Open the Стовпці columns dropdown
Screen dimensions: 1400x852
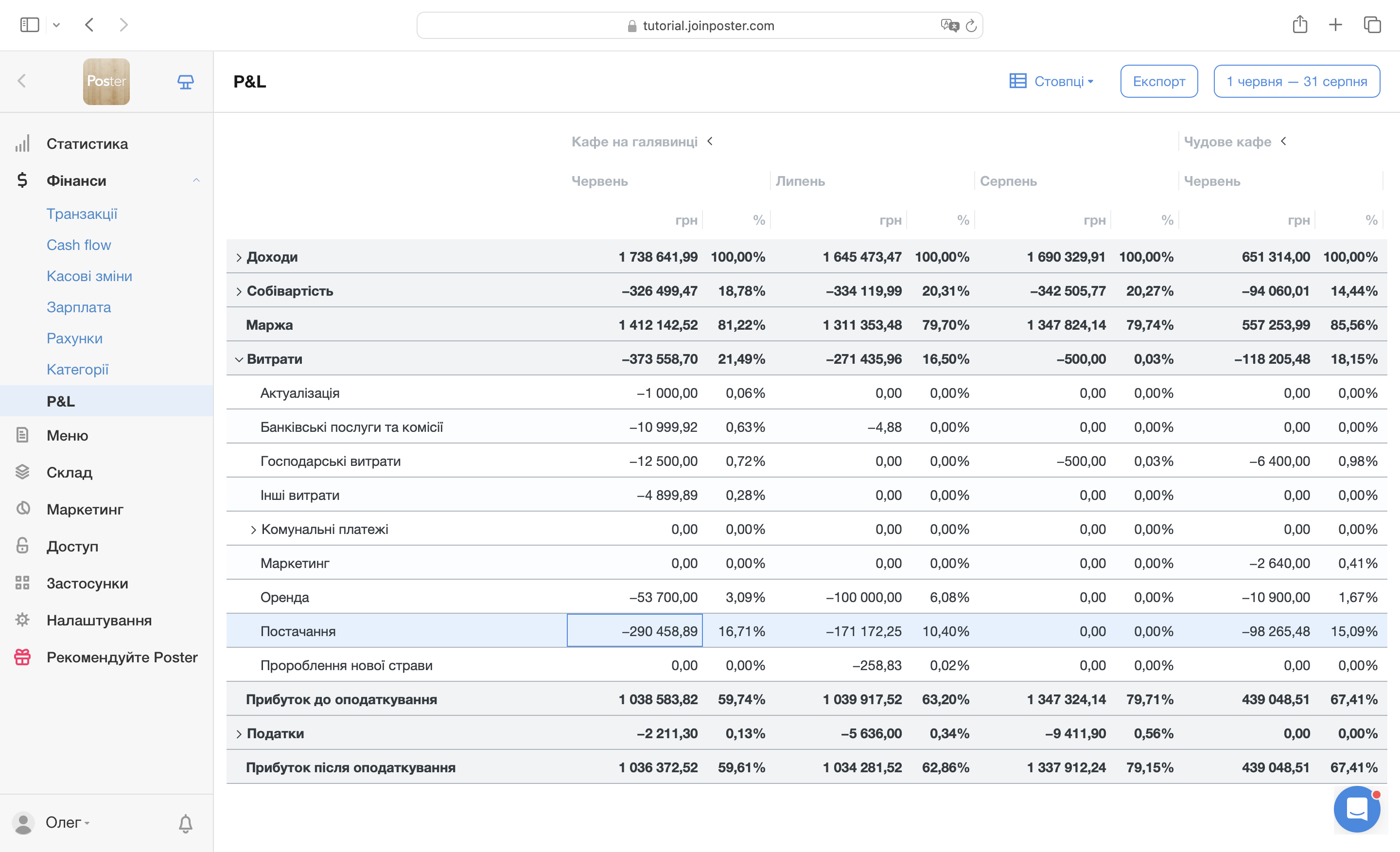[1052, 81]
